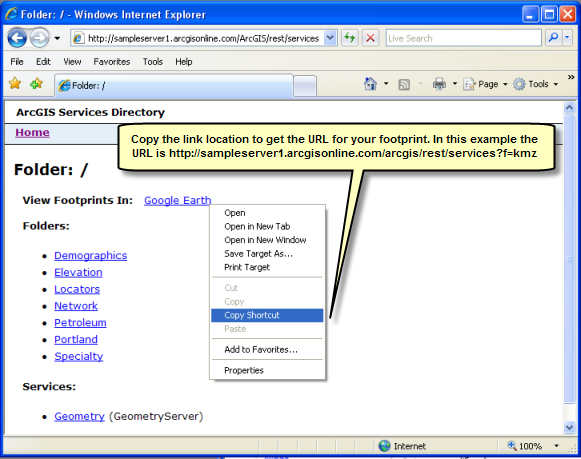The image size is (581, 459).
Task: Click the Refresh page icon
Action: pos(349,38)
